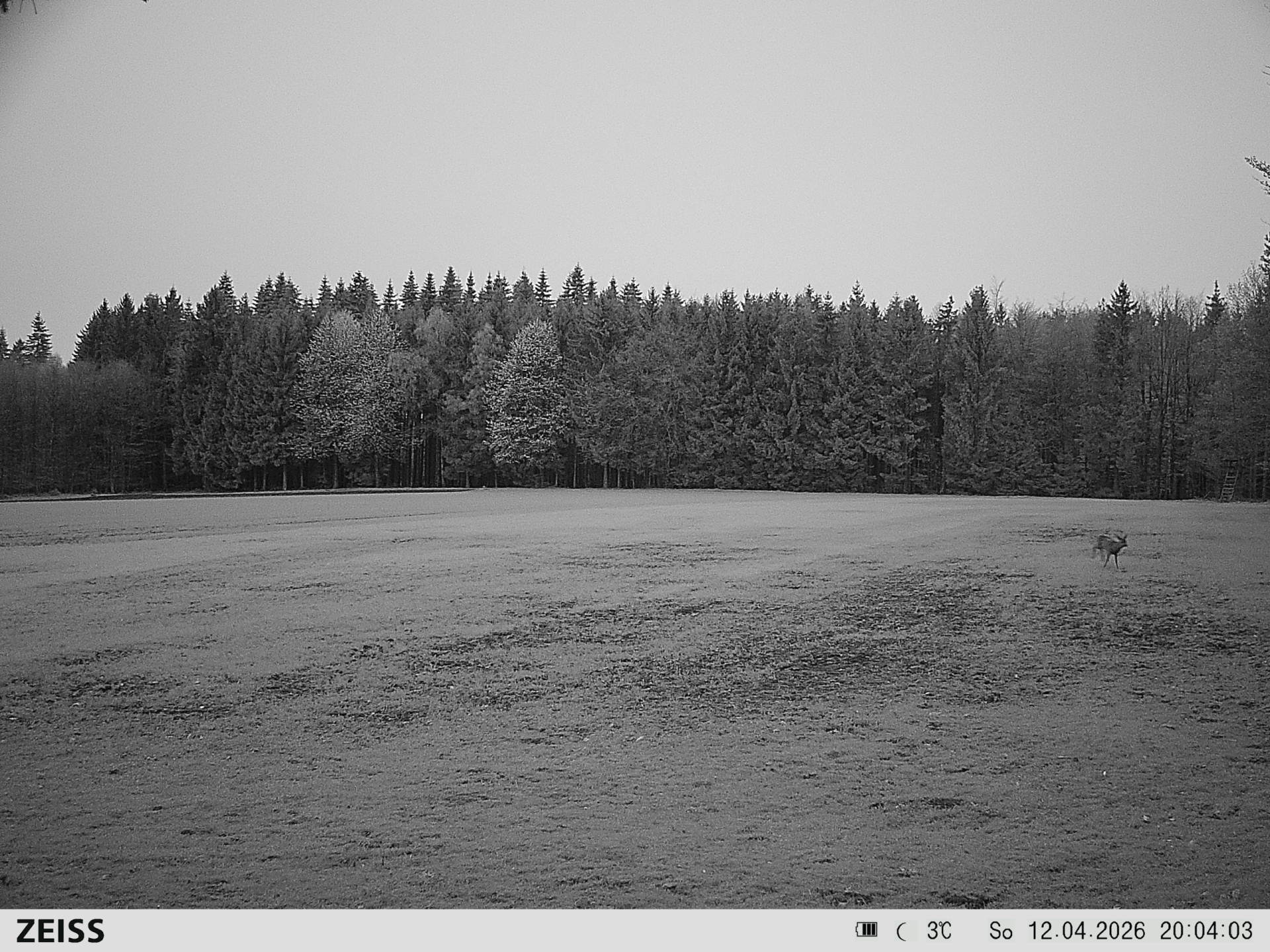Click the time stamp 20:04:03

tap(1206, 931)
